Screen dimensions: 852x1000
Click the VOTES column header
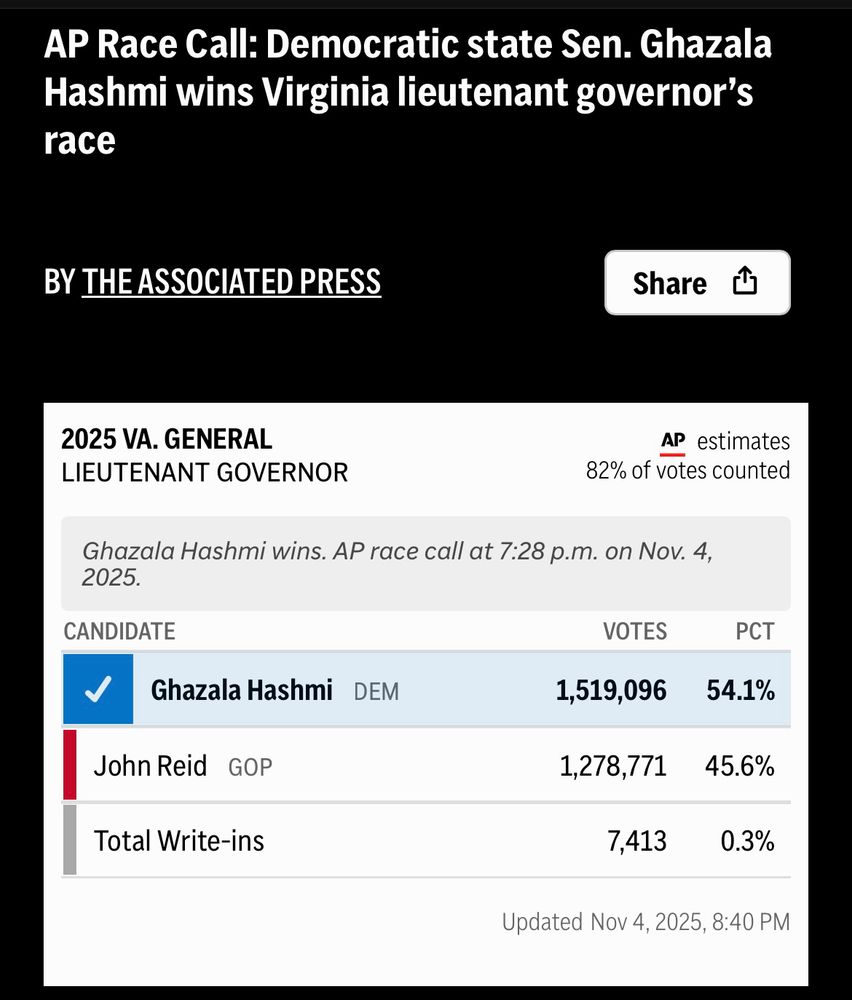coord(635,631)
